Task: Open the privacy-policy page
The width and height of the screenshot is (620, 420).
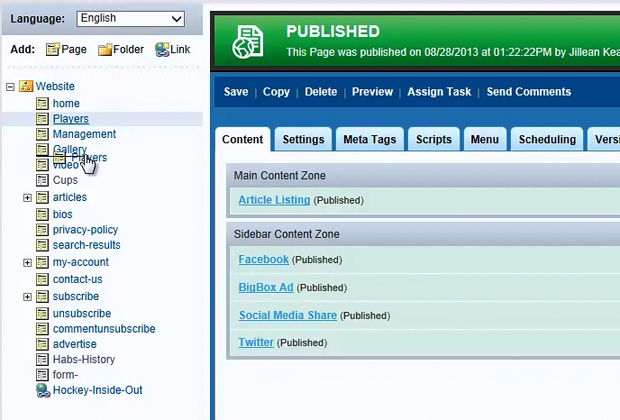Action: click(85, 230)
